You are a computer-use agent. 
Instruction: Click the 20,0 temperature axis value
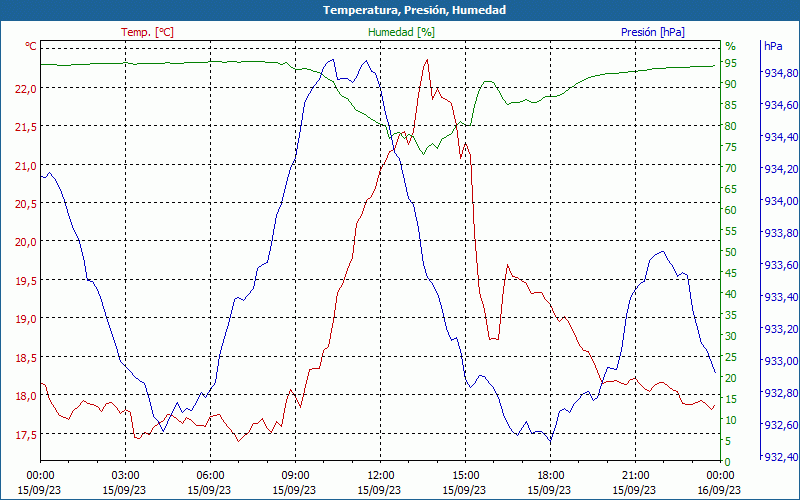[x=26, y=242]
